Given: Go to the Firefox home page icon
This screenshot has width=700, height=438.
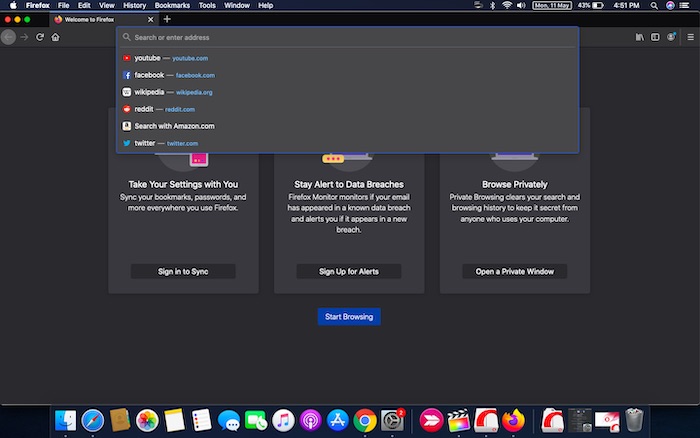Looking at the screenshot, I should click(55, 37).
